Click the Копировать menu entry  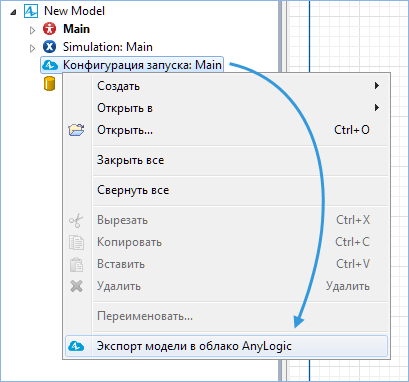[226, 242]
